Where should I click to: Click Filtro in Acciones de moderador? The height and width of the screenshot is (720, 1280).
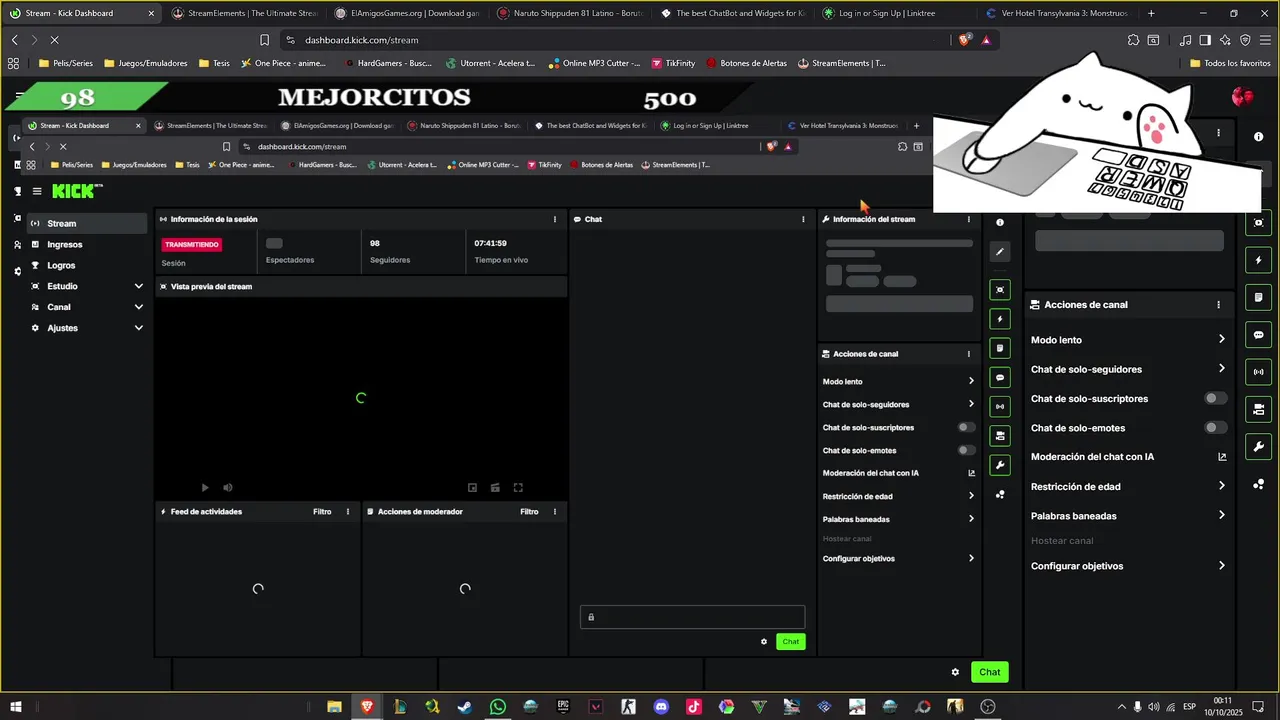529,512
